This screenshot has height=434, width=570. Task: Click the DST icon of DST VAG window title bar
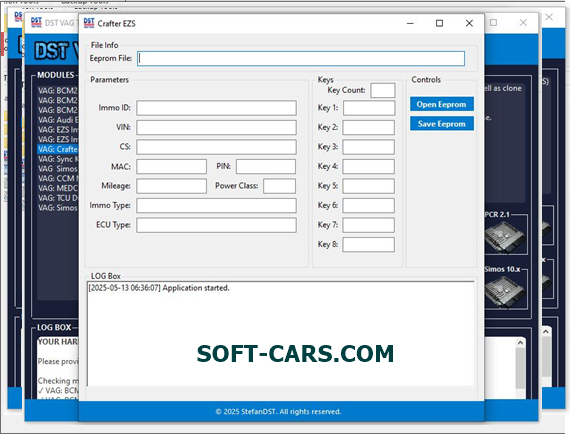pyautogui.click(x=36, y=23)
